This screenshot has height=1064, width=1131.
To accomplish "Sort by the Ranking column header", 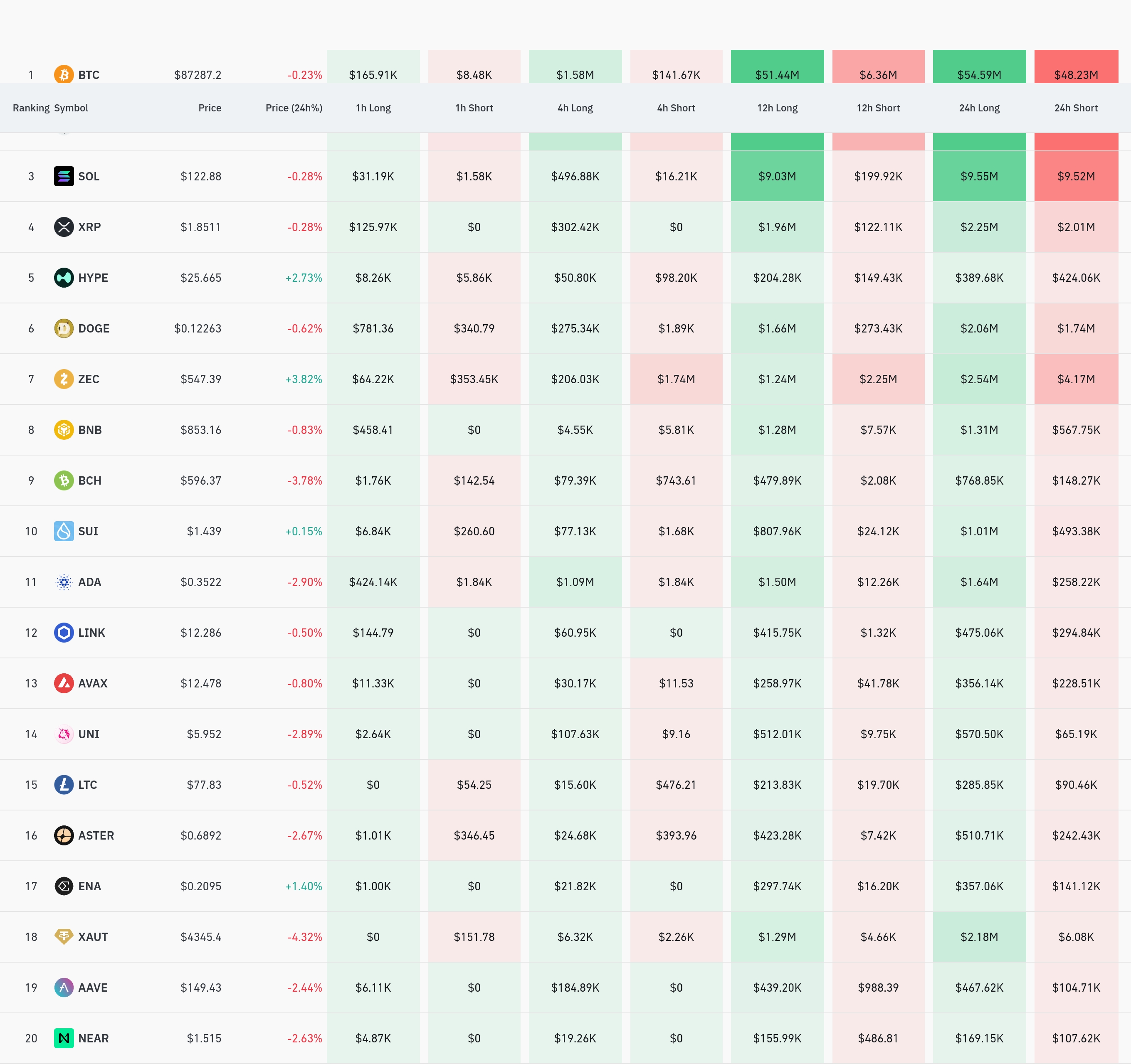I will coord(31,108).
